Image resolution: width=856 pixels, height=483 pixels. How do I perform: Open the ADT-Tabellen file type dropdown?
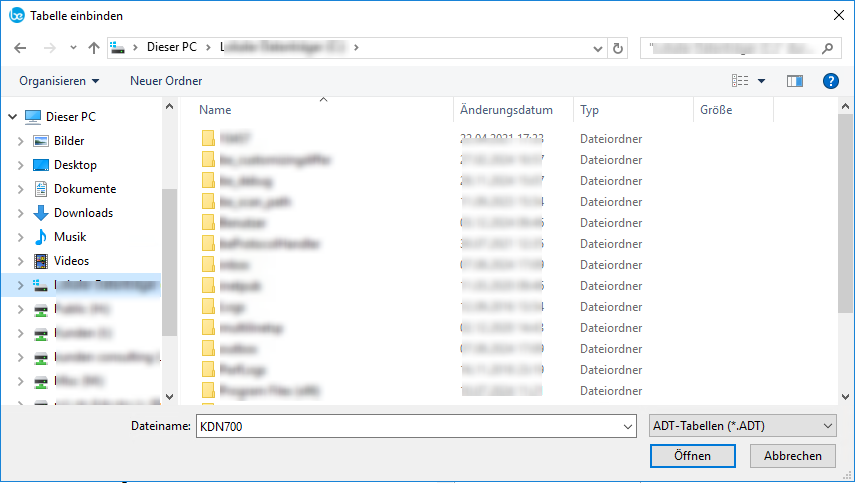point(742,426)
